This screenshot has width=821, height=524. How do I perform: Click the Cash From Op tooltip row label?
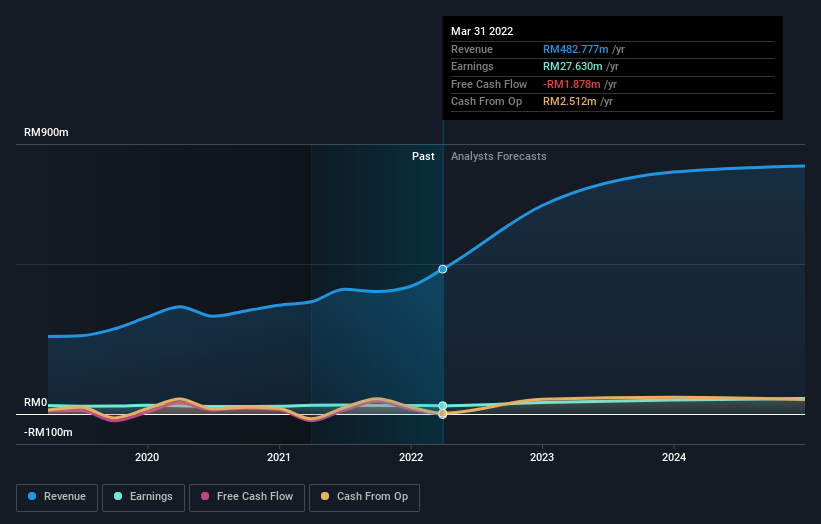pyautogui.click(x=486, y=102)
